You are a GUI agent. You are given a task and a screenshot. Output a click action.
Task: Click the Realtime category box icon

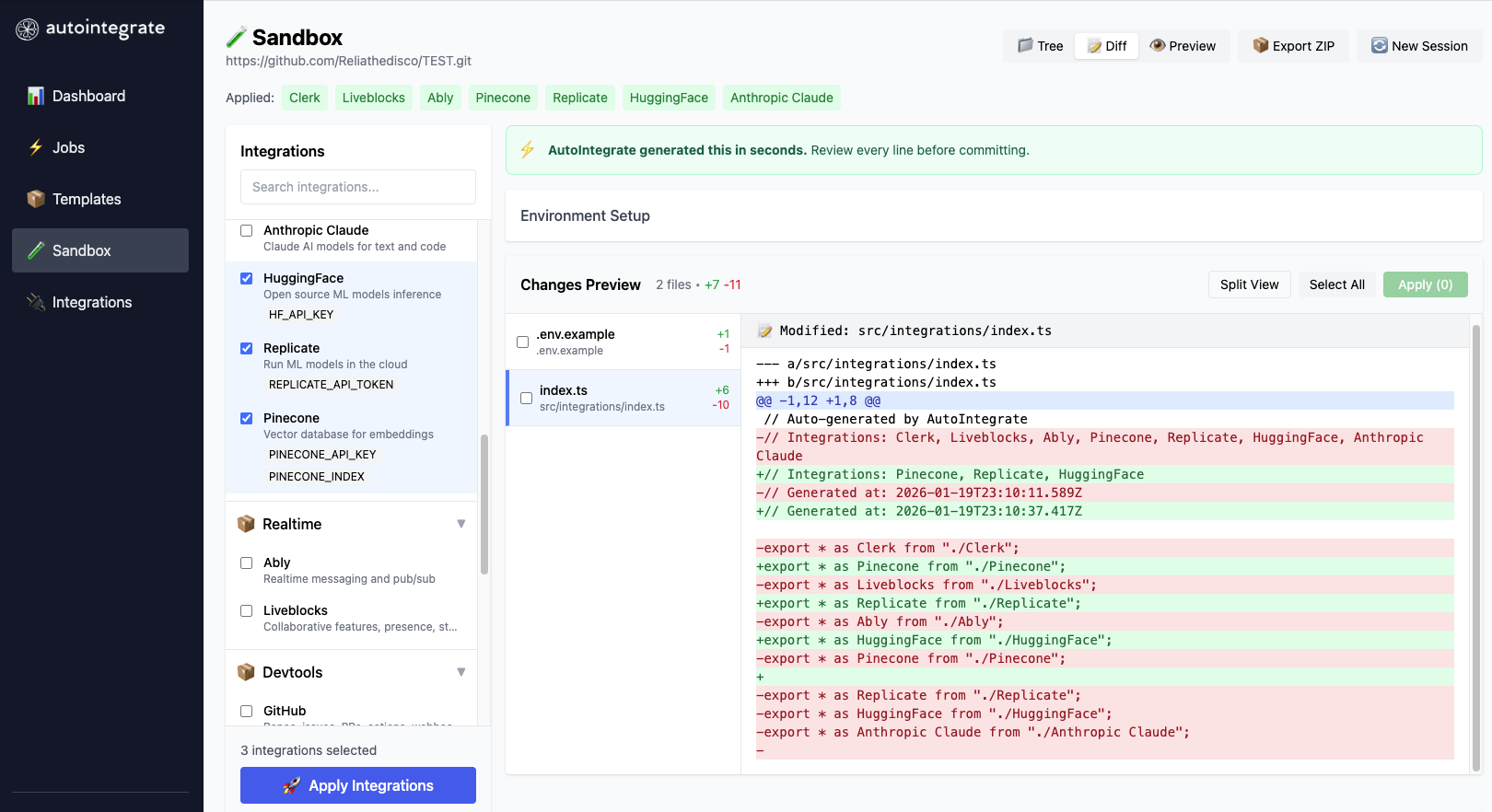246,524
